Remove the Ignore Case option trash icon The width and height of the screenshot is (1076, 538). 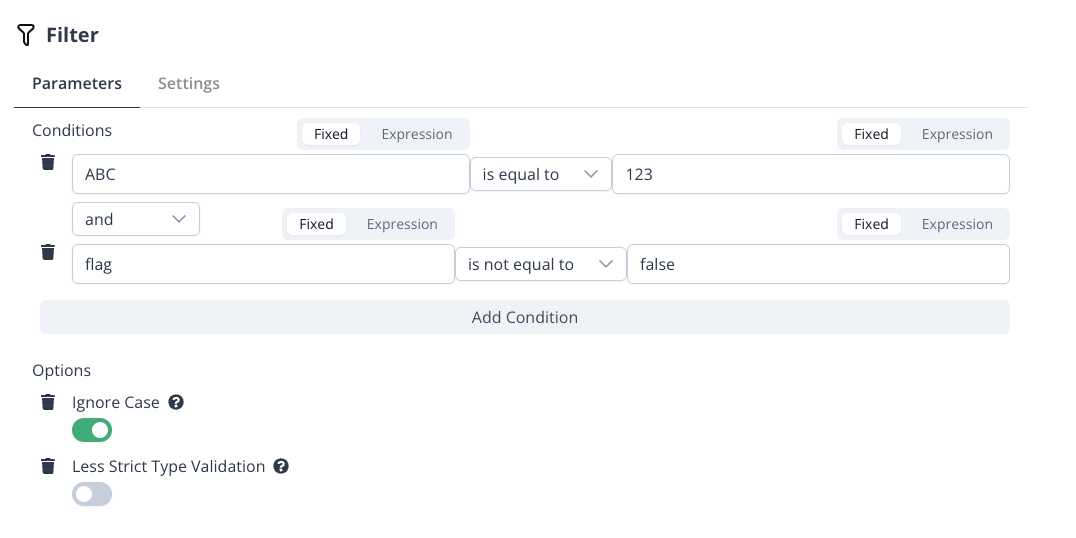click(48, 402)
